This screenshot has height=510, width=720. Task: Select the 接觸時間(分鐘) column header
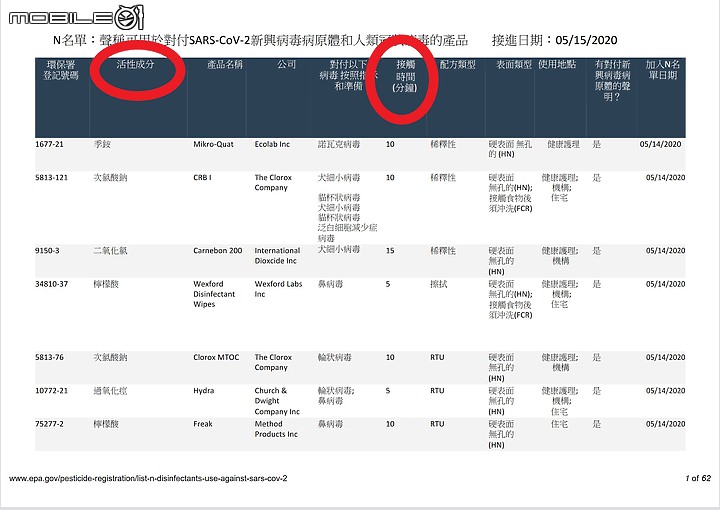(x=405, y=76)
